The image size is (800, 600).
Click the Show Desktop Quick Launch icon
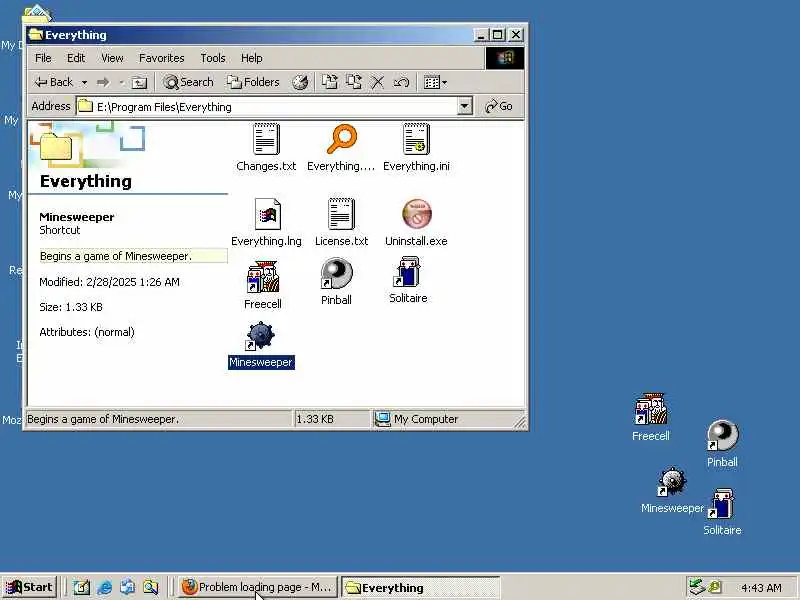coord(81,587)
